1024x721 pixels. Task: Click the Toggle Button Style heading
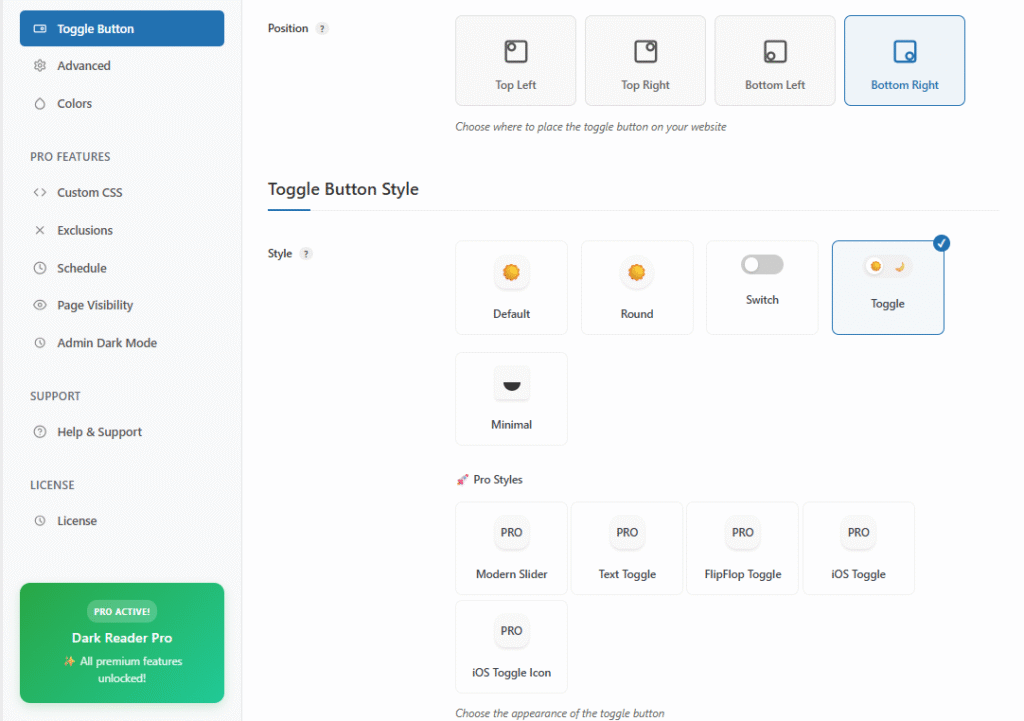click(343, 189)
